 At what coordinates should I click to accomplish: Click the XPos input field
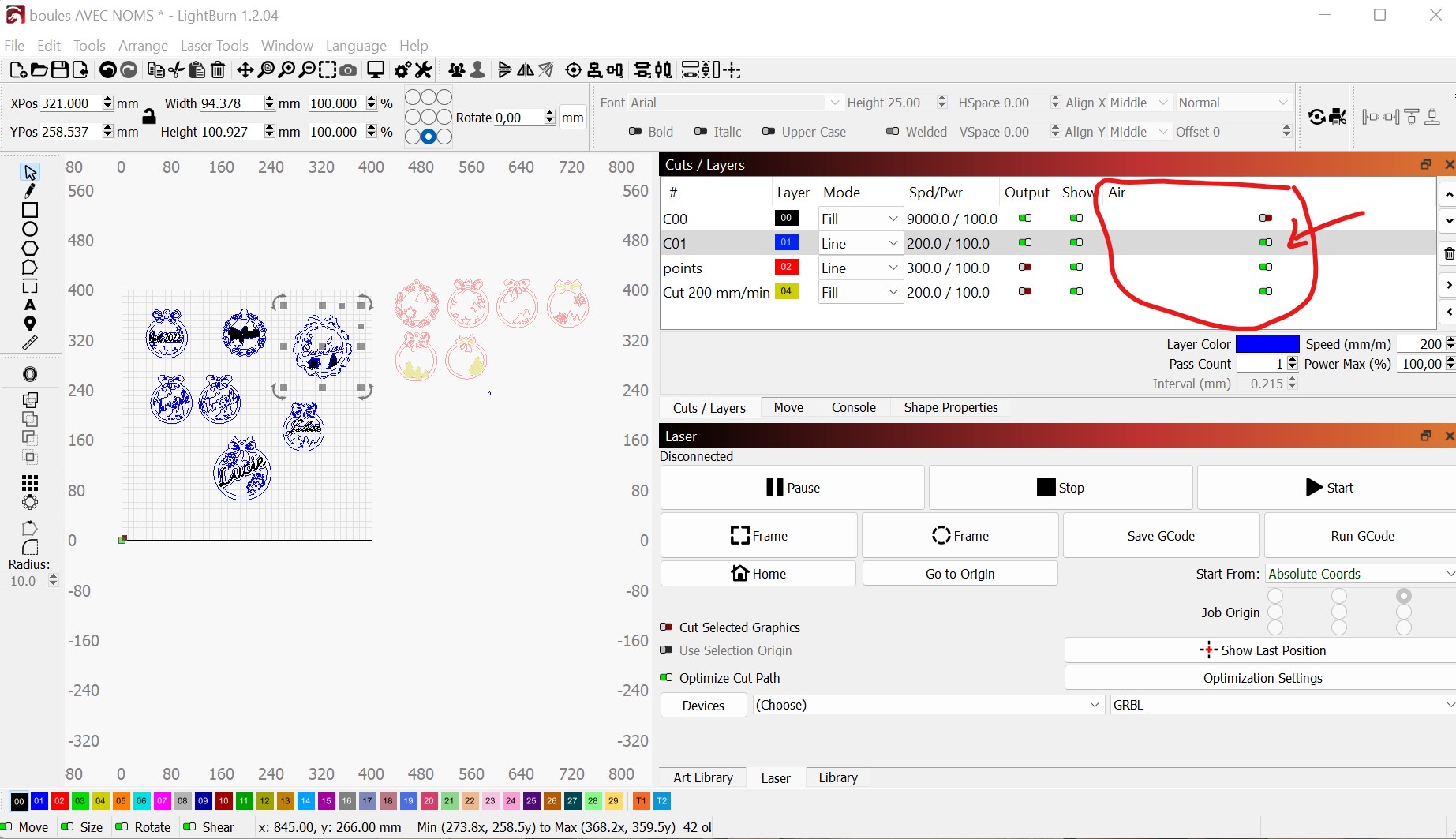[x=70, y=103]
